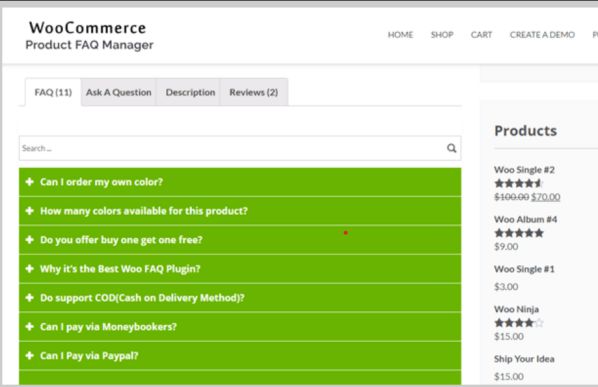Expand "Can I order my own color?" plus icon
598x387 pixels.
click(x=29, y=182)
